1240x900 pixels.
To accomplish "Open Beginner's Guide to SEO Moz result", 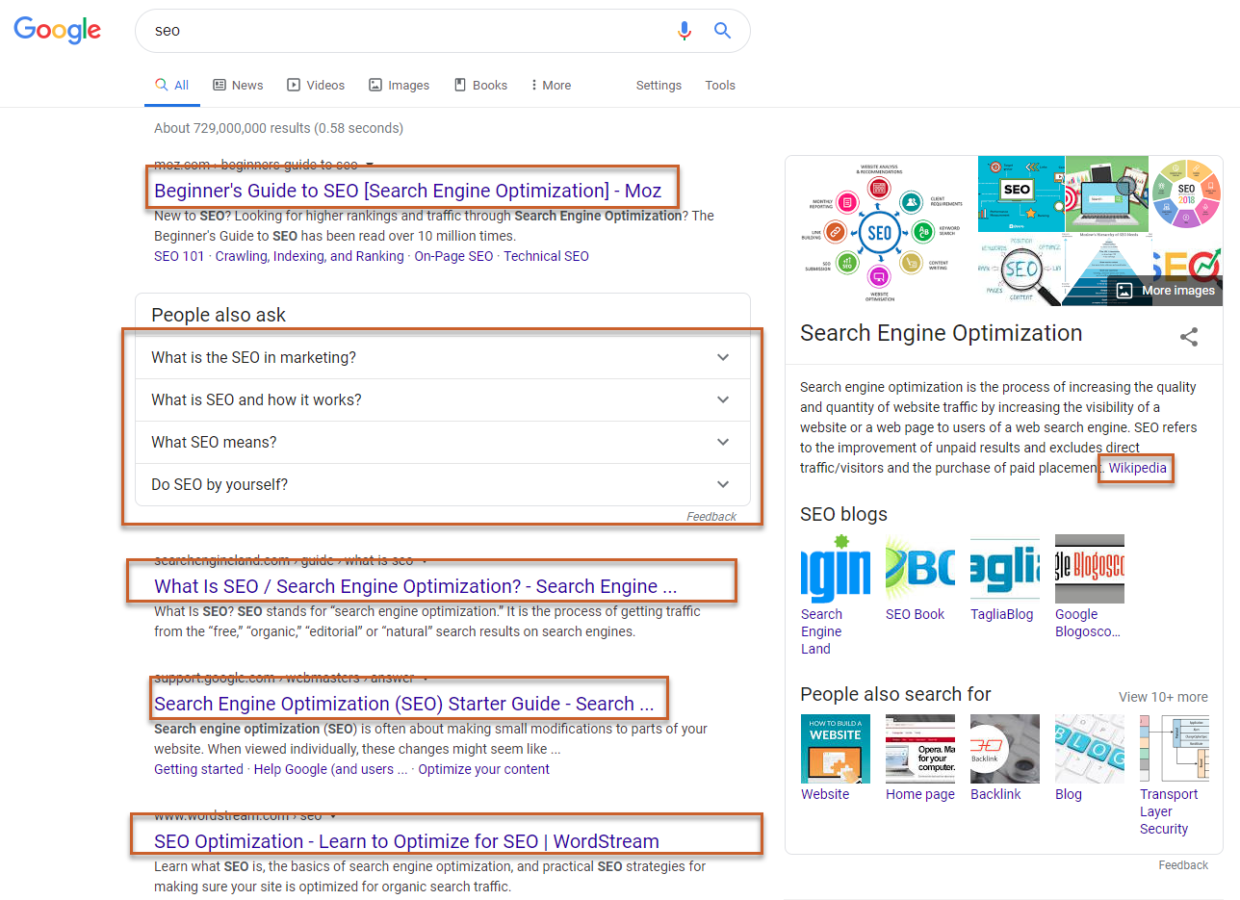I will coord(408,190).
